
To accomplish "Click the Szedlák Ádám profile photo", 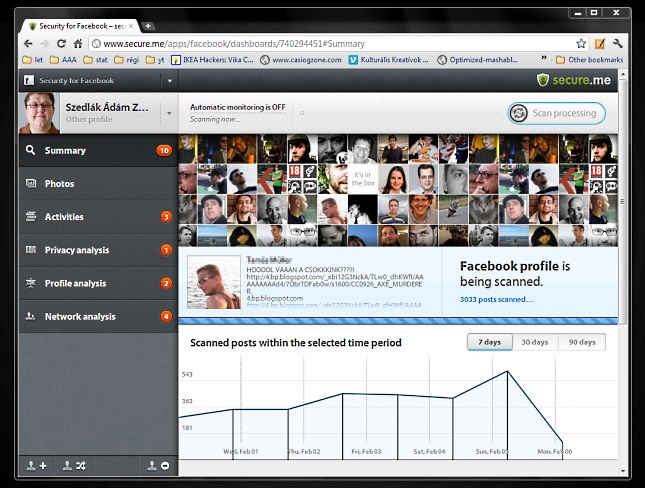I will click(39, 113).
